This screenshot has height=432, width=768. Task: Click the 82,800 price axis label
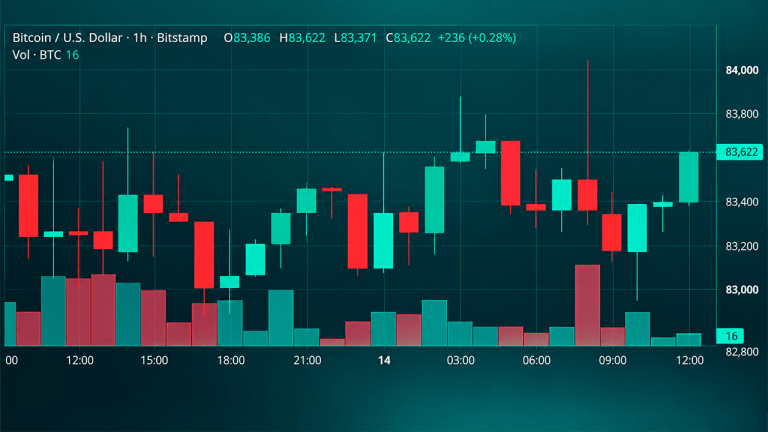click(742, 352)
